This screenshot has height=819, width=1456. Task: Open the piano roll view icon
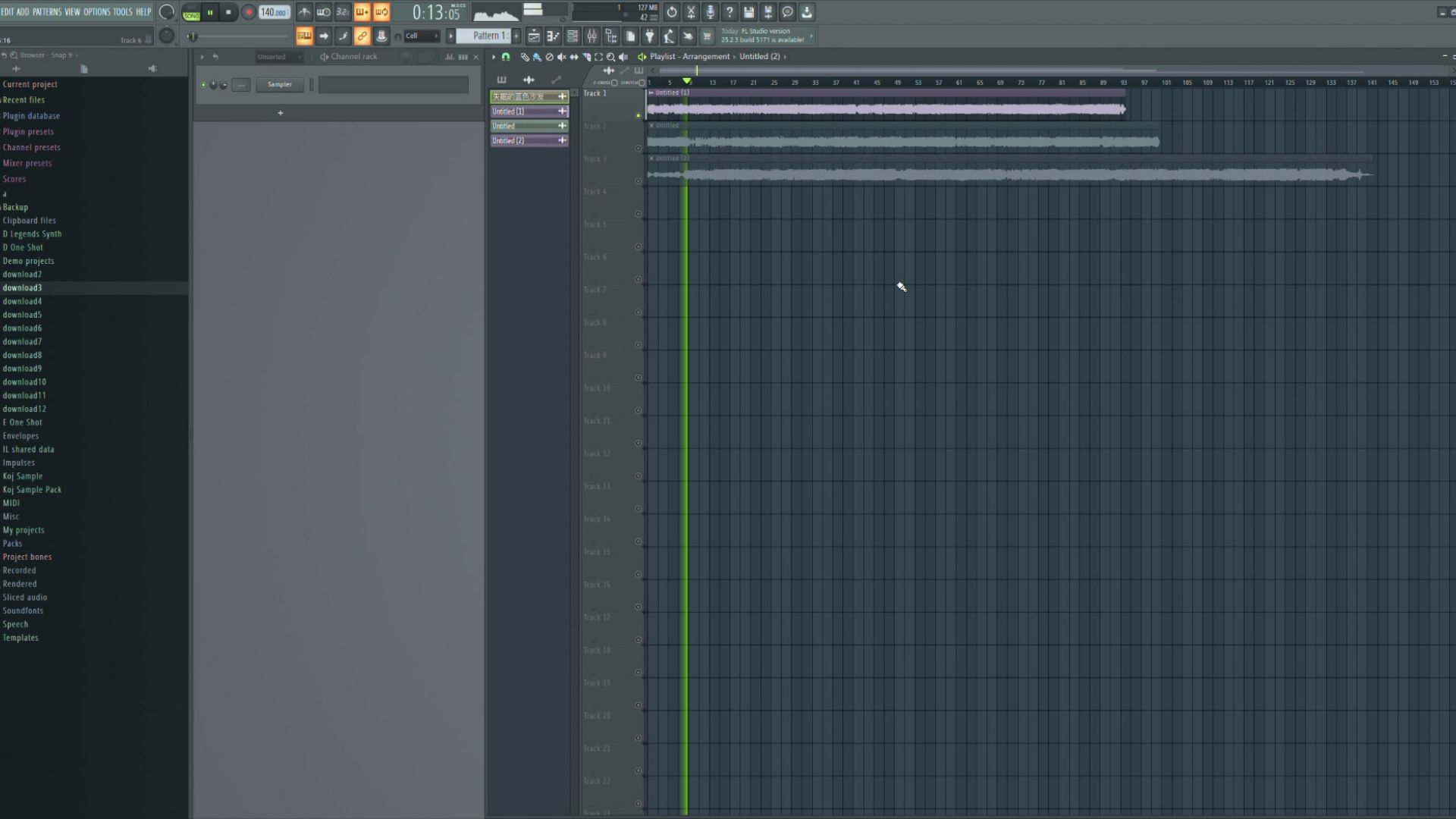click(x=553, y=36)
